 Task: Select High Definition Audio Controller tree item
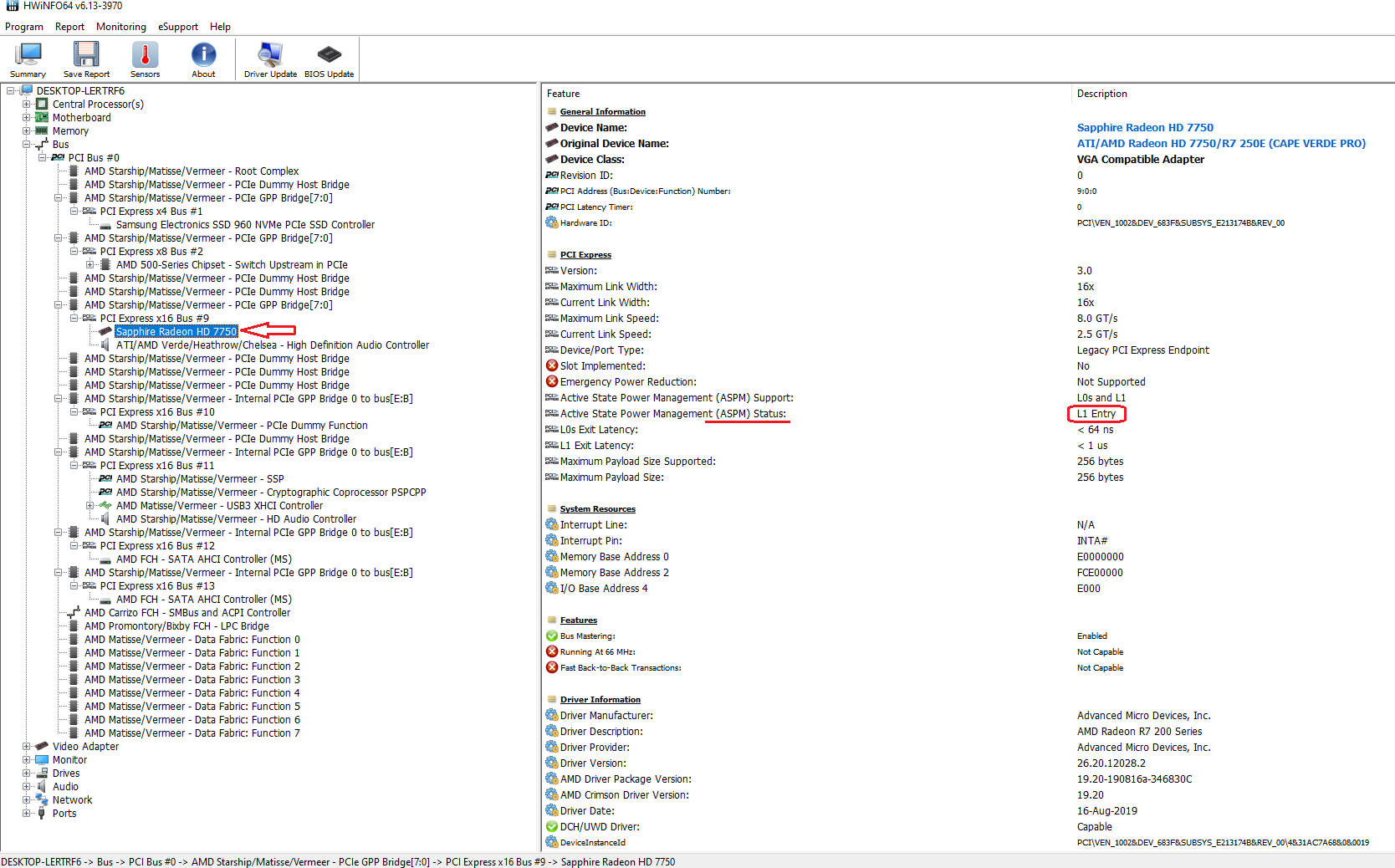coord(273,345)
